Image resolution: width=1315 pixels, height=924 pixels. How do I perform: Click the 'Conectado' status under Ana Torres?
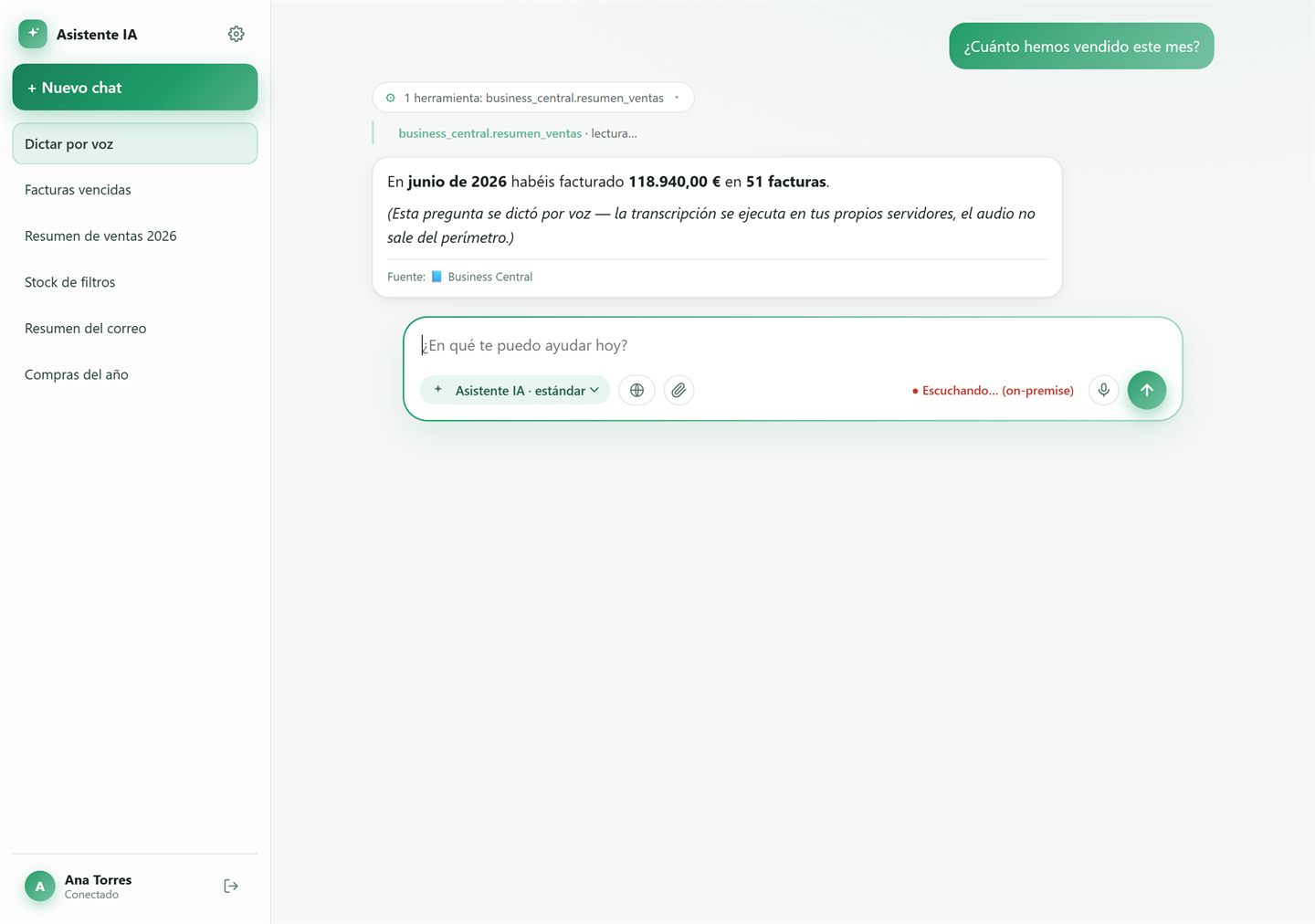[91, 895]
